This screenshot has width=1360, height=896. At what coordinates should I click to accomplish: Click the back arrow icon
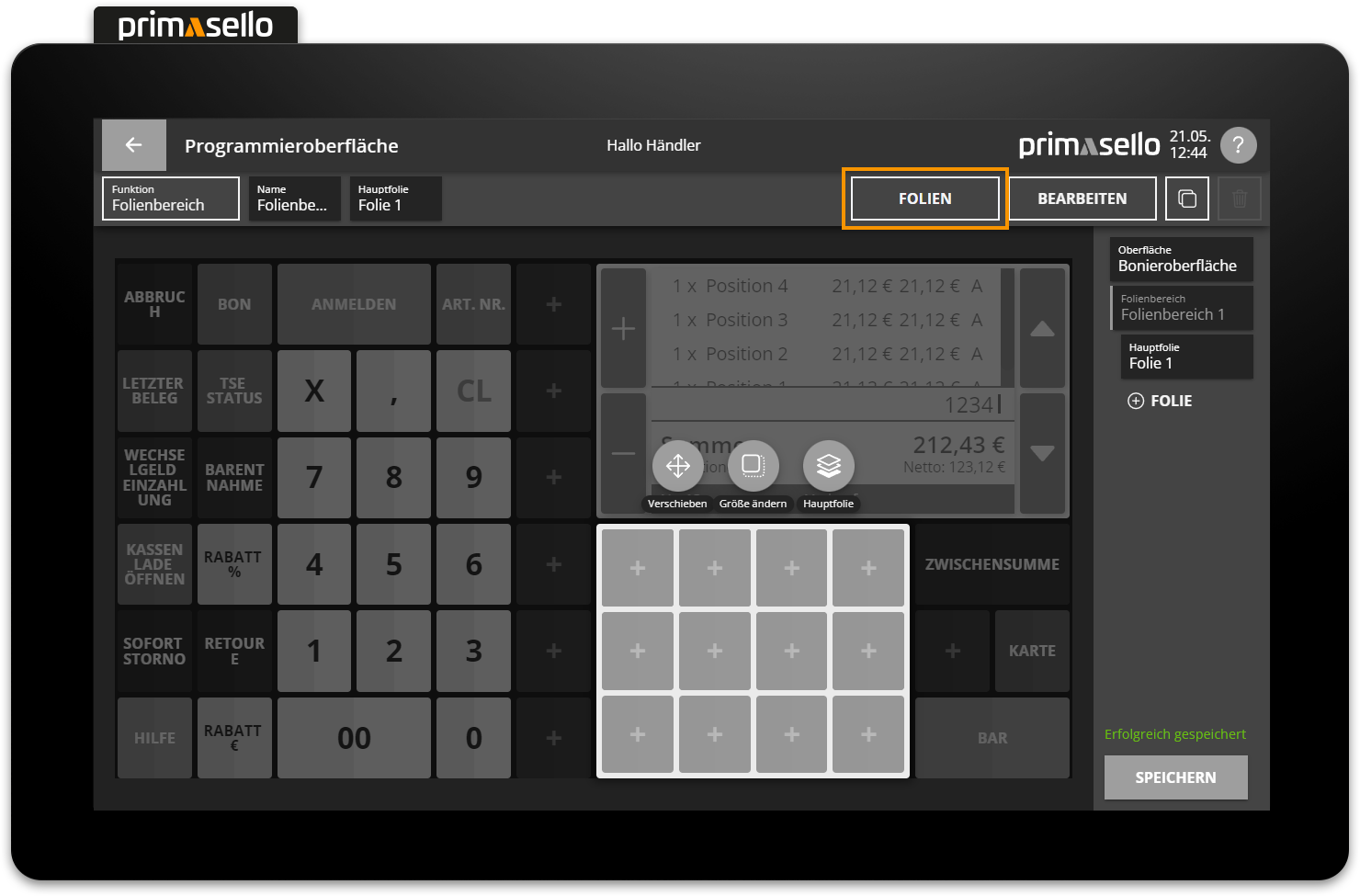[x=133, y=145]
